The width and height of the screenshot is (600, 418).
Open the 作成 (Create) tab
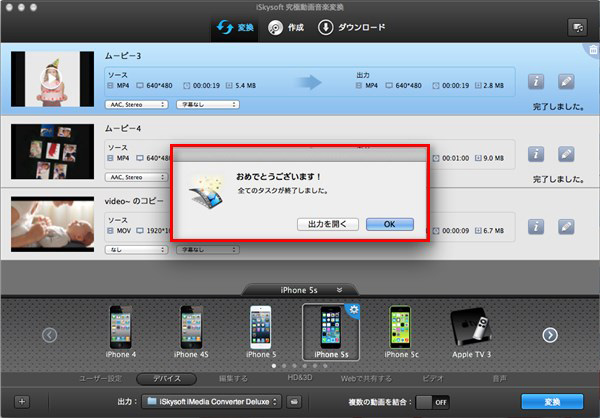pos(286,28)
